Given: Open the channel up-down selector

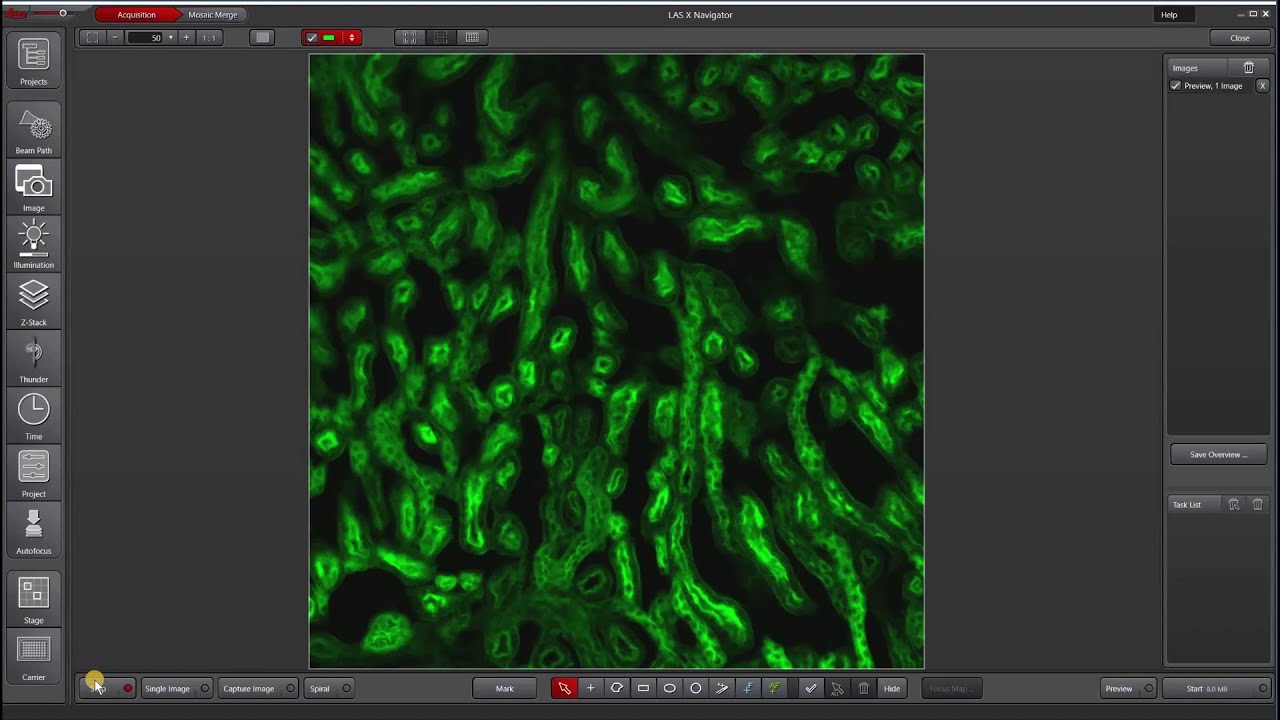Looking at the screenshot, I should pyautogui.click(x=351, y=38).
